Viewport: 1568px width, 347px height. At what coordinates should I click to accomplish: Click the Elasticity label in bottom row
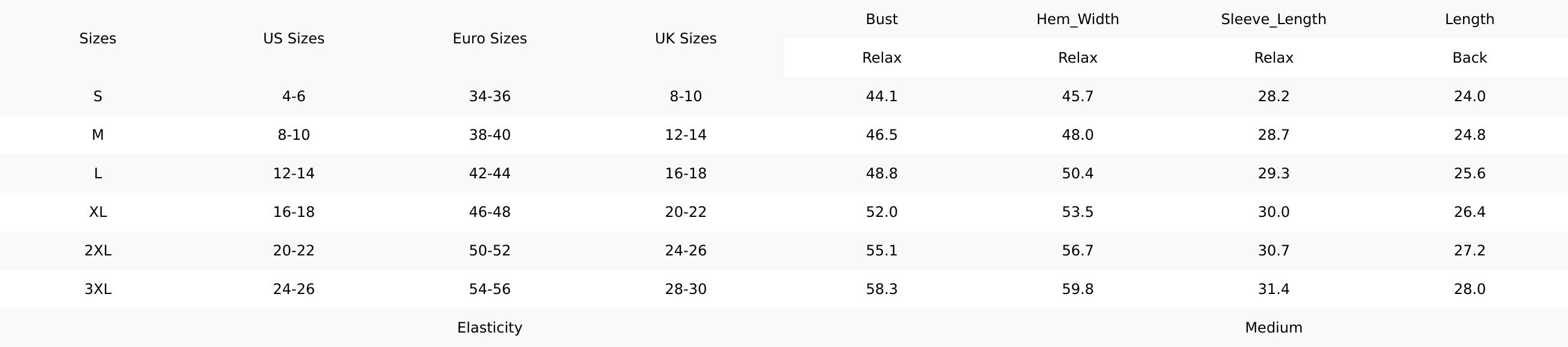click(x=489, y=328)
